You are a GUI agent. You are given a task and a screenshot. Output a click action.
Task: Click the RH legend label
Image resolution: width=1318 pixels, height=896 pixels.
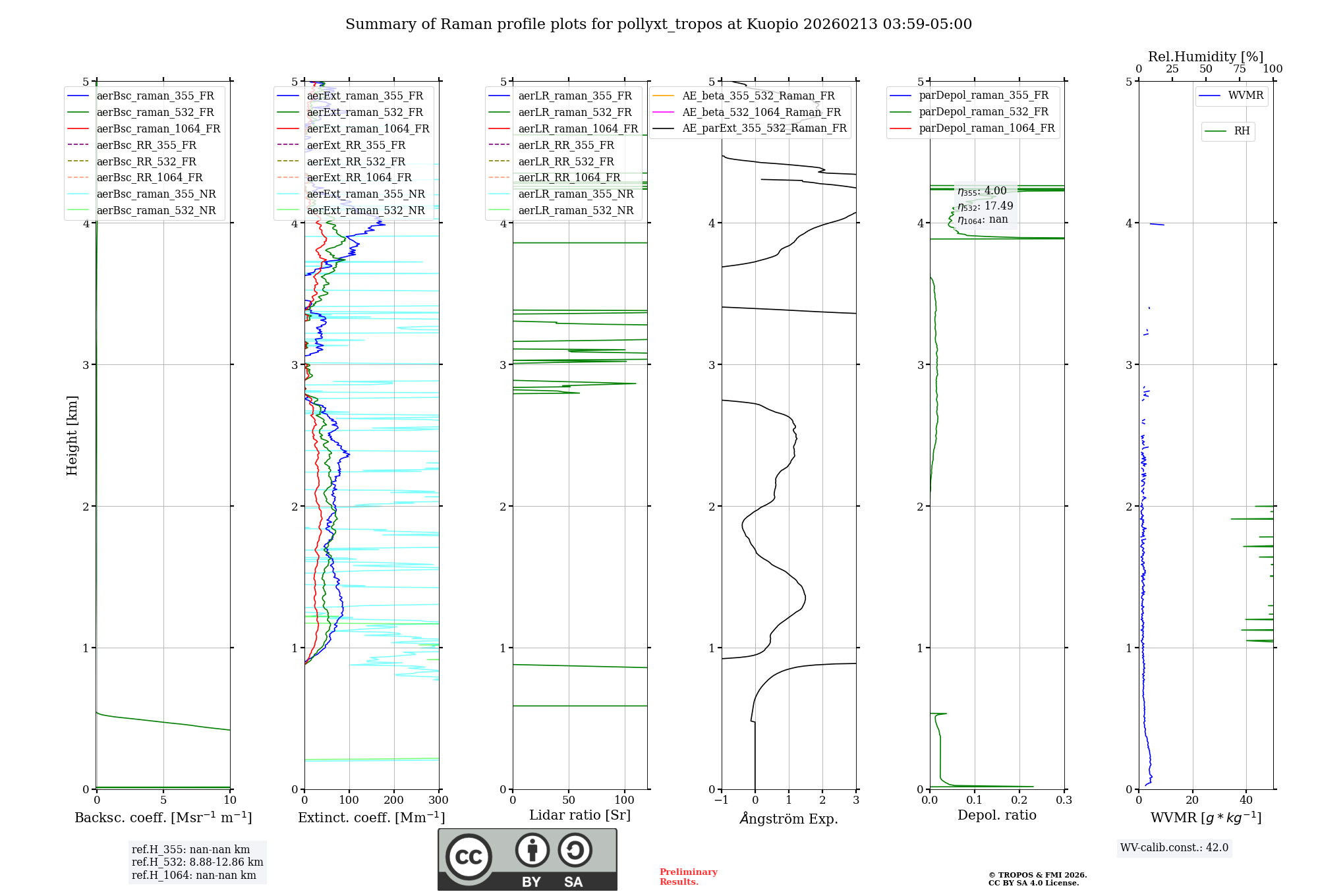(1242, 131)
